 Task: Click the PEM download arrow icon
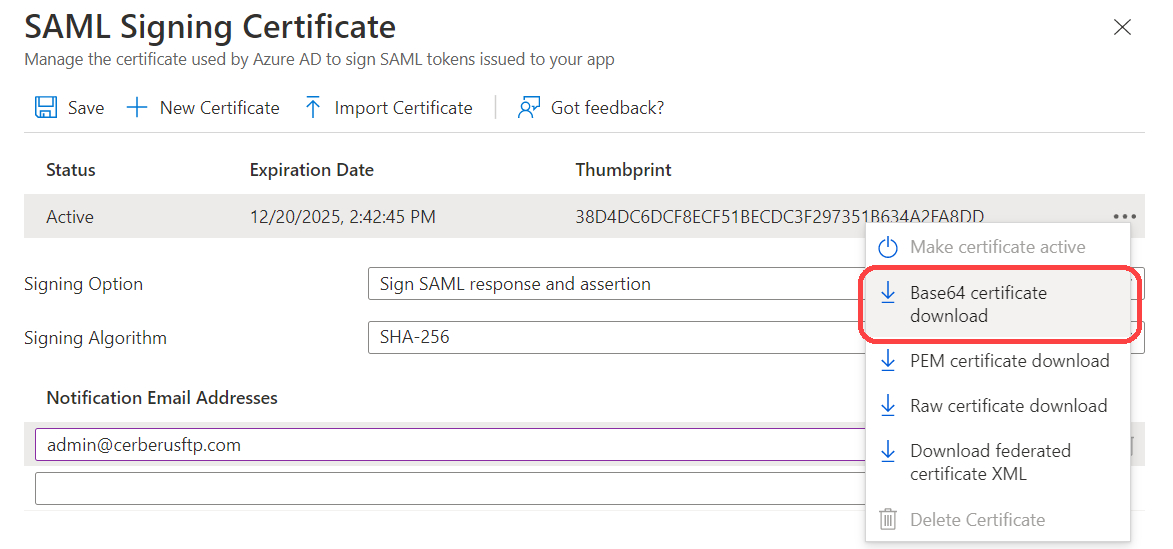coord(887,361)
